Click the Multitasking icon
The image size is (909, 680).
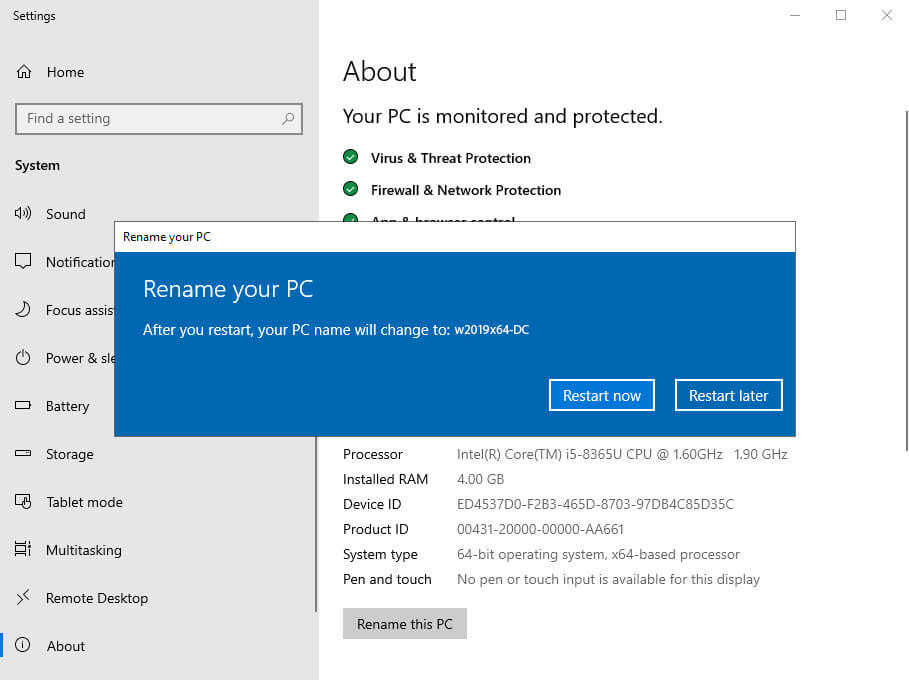pyautogui.click(x=23, y=549)
